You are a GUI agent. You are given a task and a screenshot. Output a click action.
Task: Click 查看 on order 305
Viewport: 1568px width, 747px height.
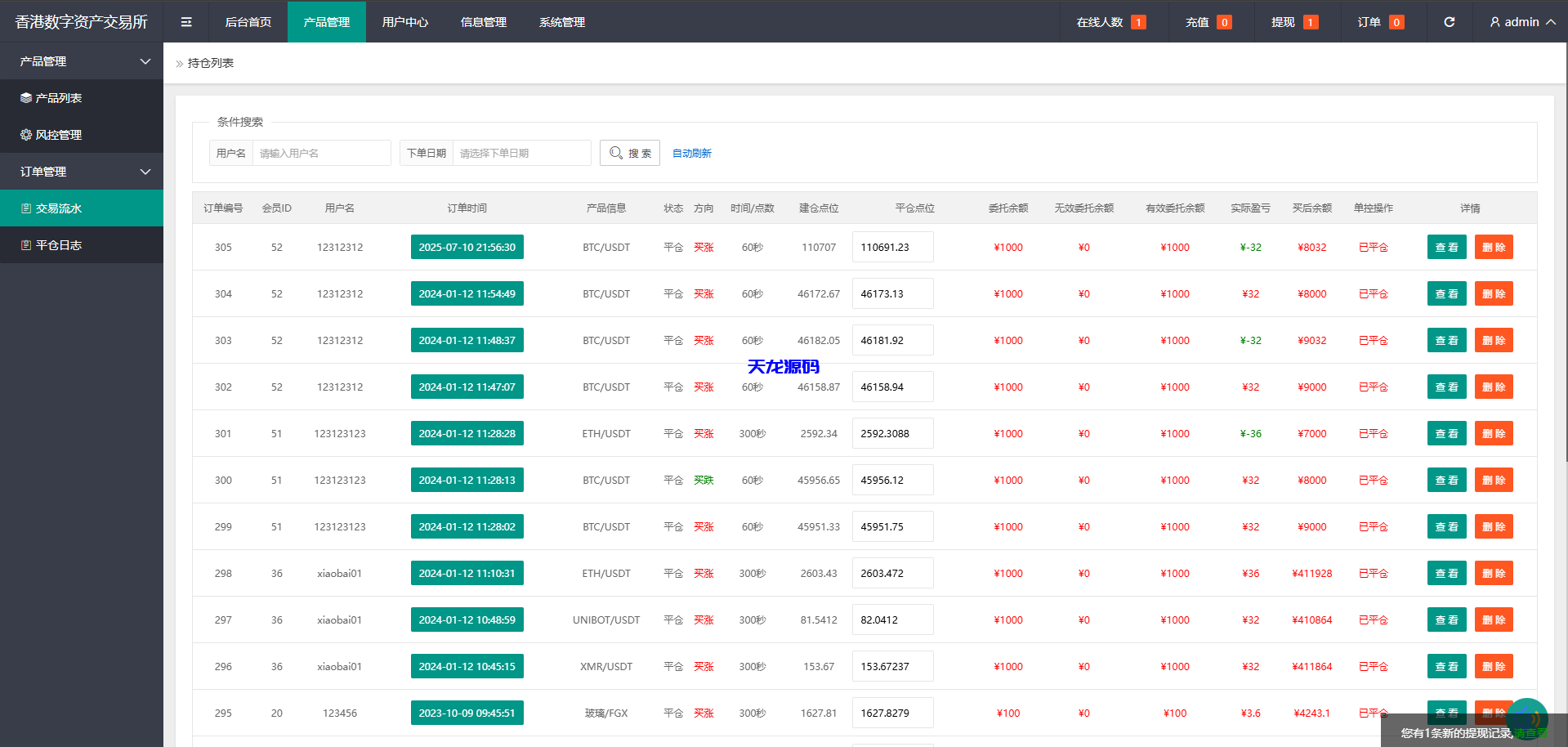[x=1446, y=247]
